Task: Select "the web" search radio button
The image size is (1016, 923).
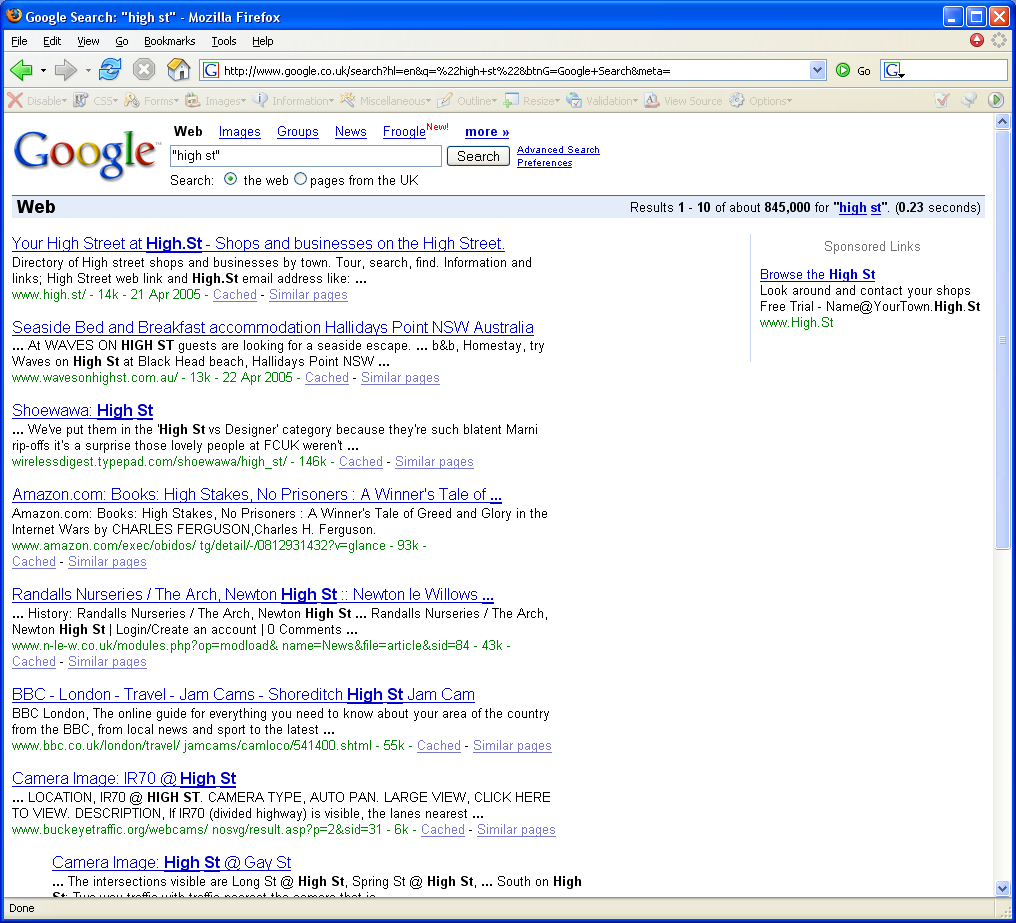Action: coord(231,180)
